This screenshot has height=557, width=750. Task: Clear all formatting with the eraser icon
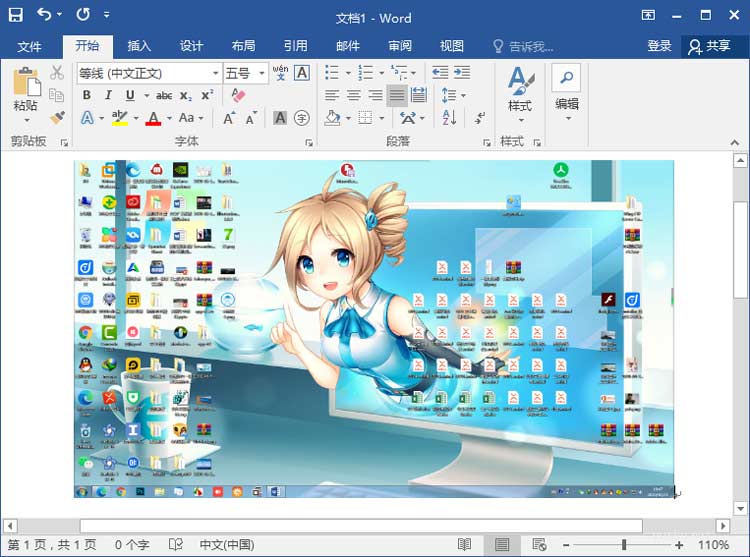[237, 95]
